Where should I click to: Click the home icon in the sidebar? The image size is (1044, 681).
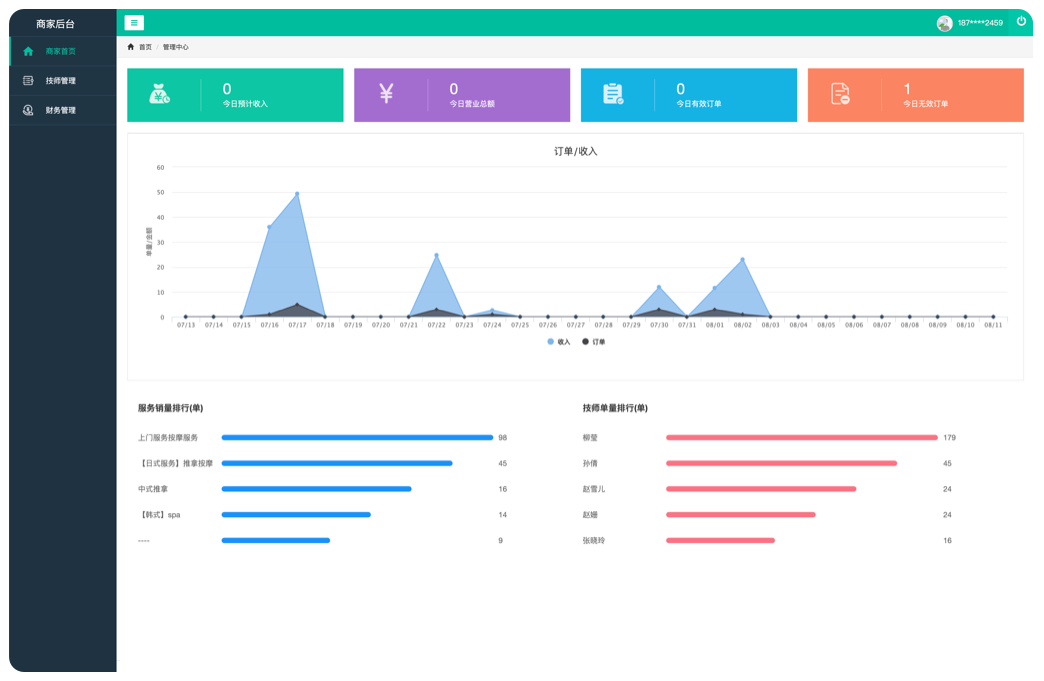[x=28, y=51]
